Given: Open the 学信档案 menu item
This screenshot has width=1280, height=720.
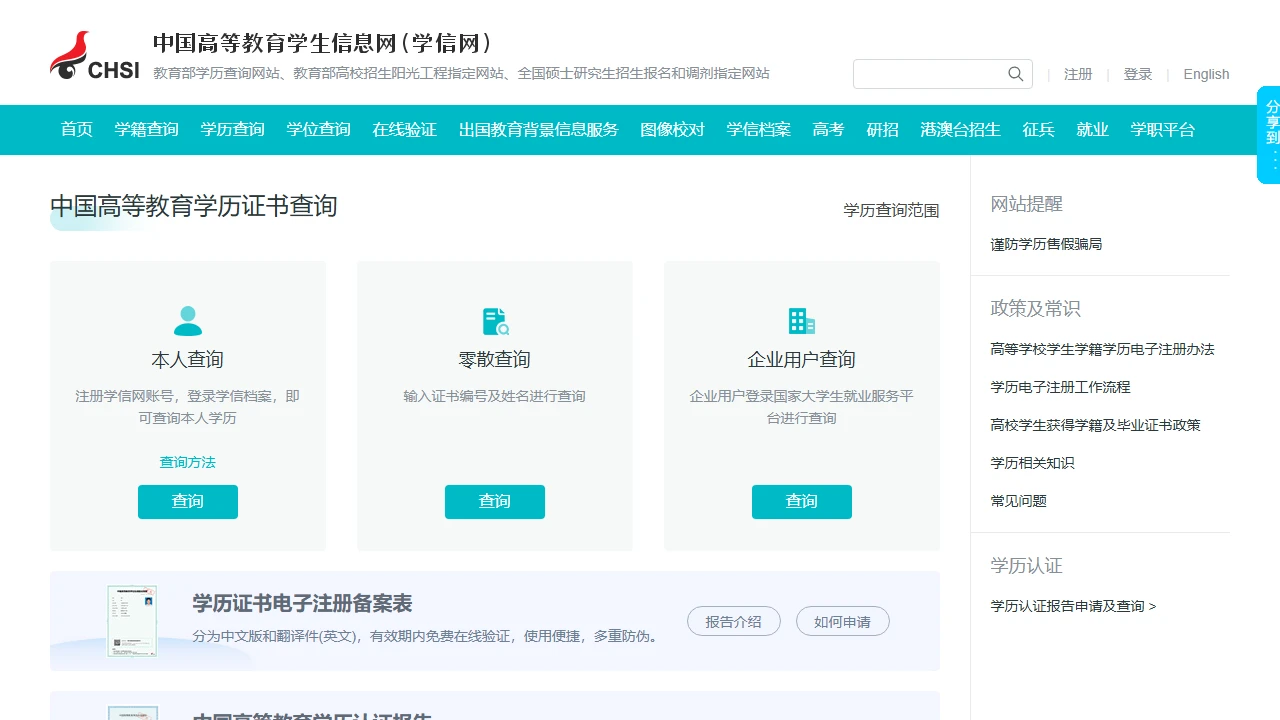Looking at the screenshot, I should [x=758, y=130].
